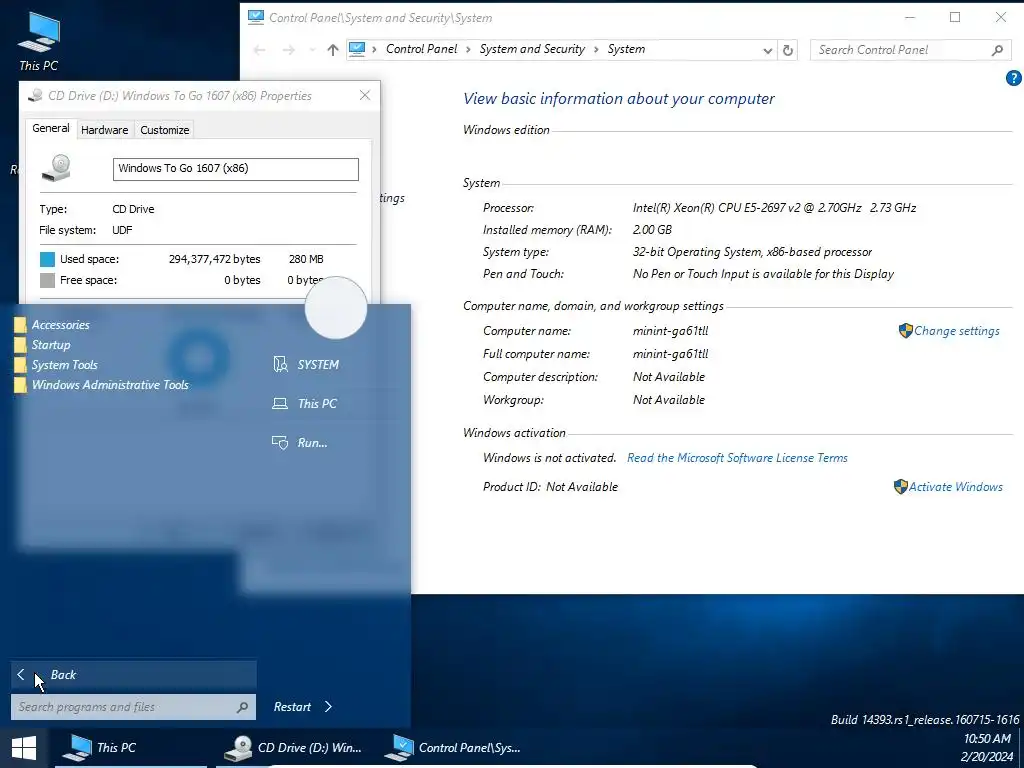Minimize the Control Panel System window
This screenshot has width=1024, height=768.
(x=910, y=18)
